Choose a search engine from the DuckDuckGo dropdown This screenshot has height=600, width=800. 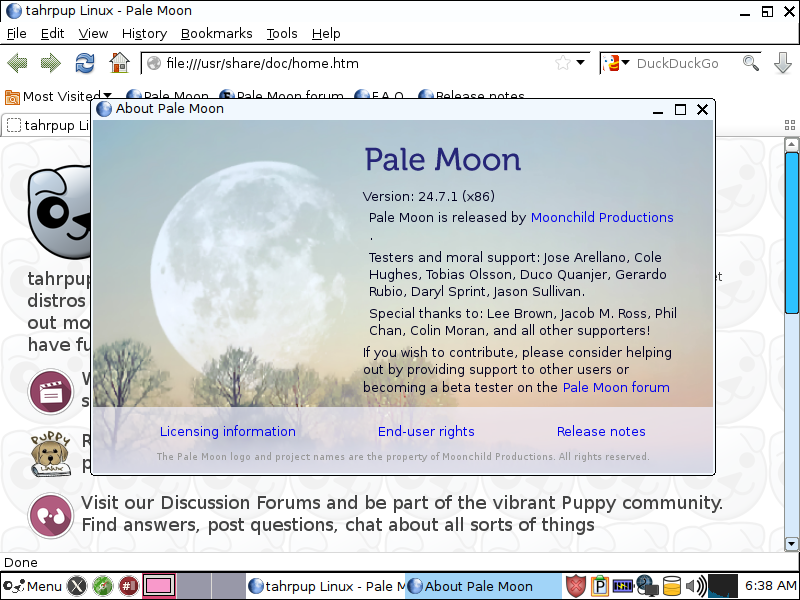[617, 63]
